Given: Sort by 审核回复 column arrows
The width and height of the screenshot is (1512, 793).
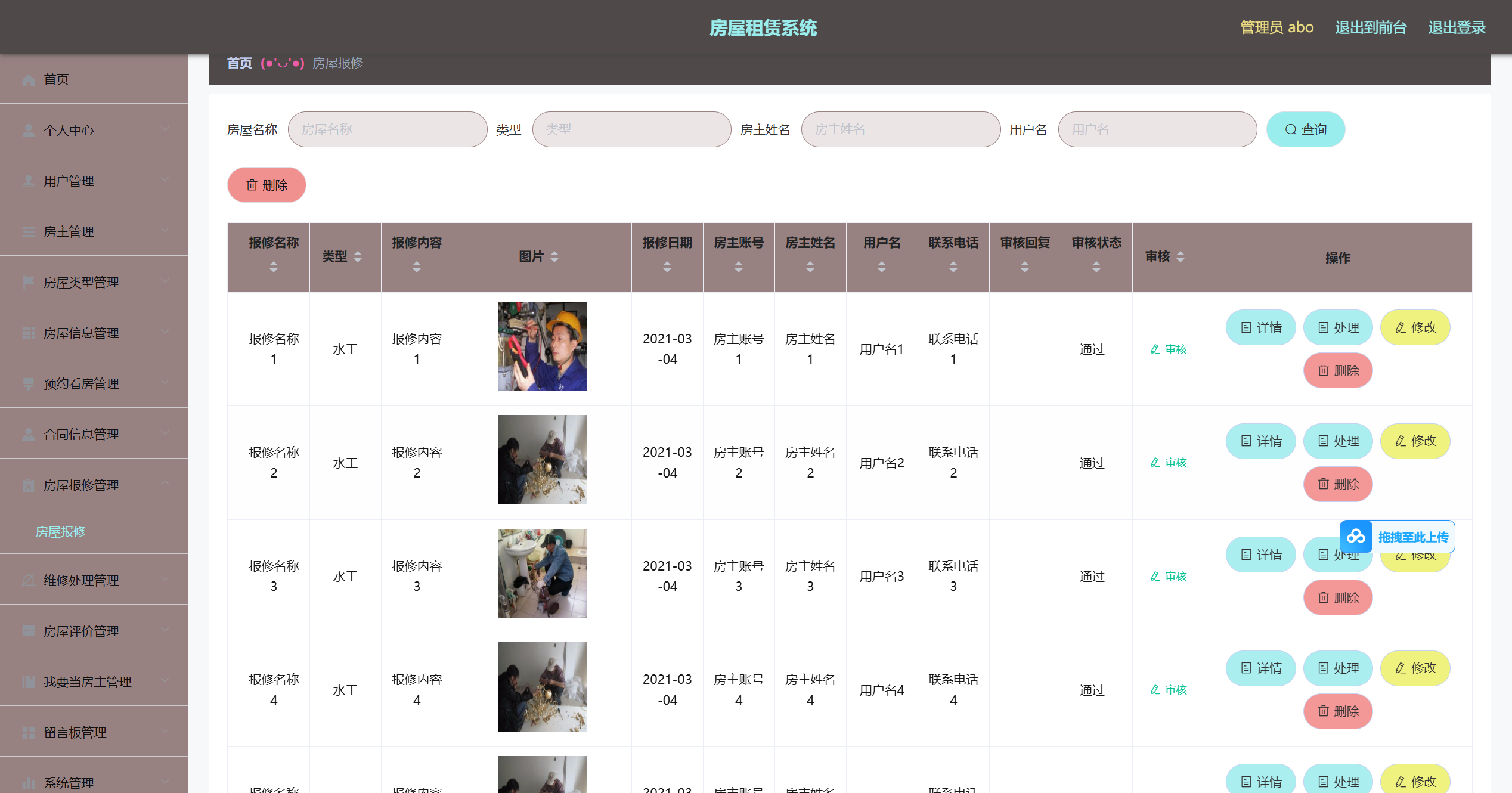Looking at the screenshot, I should [x=1025, y=267].
